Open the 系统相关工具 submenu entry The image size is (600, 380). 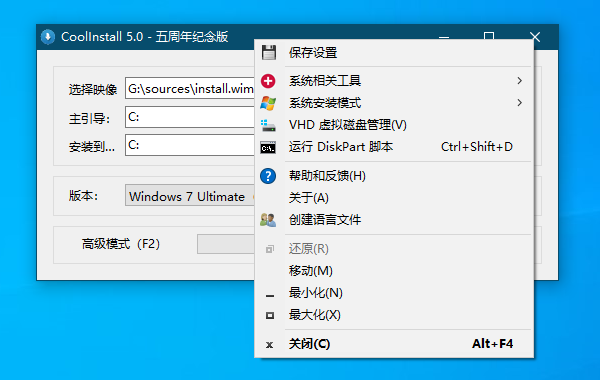click(x=394, y=81)
